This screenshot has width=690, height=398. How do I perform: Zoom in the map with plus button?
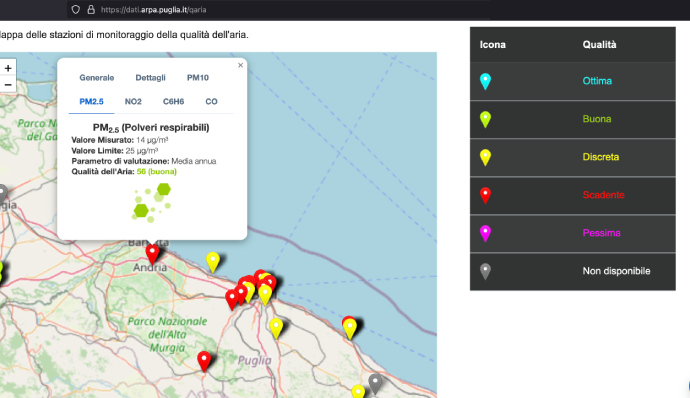click(x=8, y=68)
